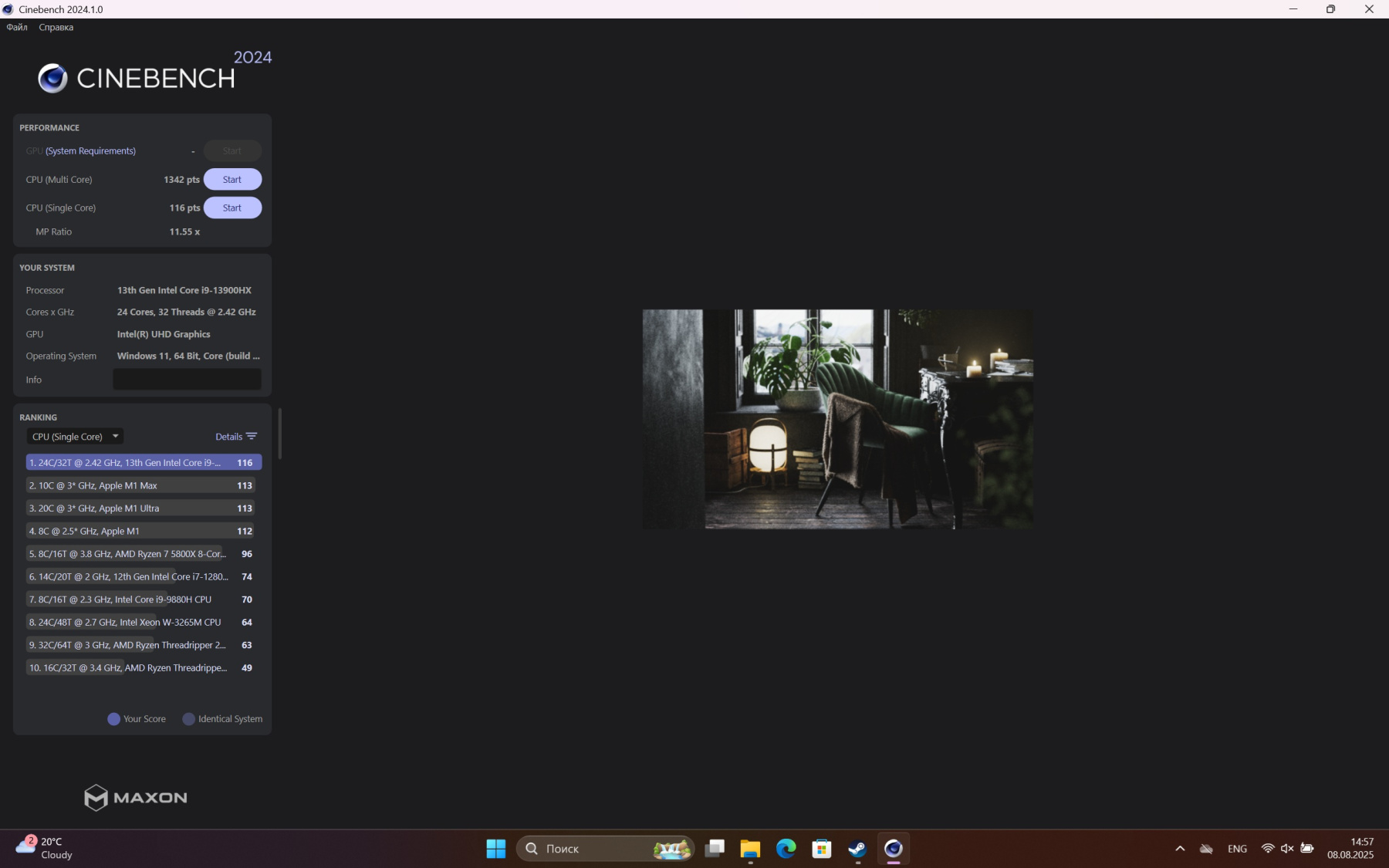Open the Файл menu
The width and height of the screenshot is (1389, 868).
17,27
